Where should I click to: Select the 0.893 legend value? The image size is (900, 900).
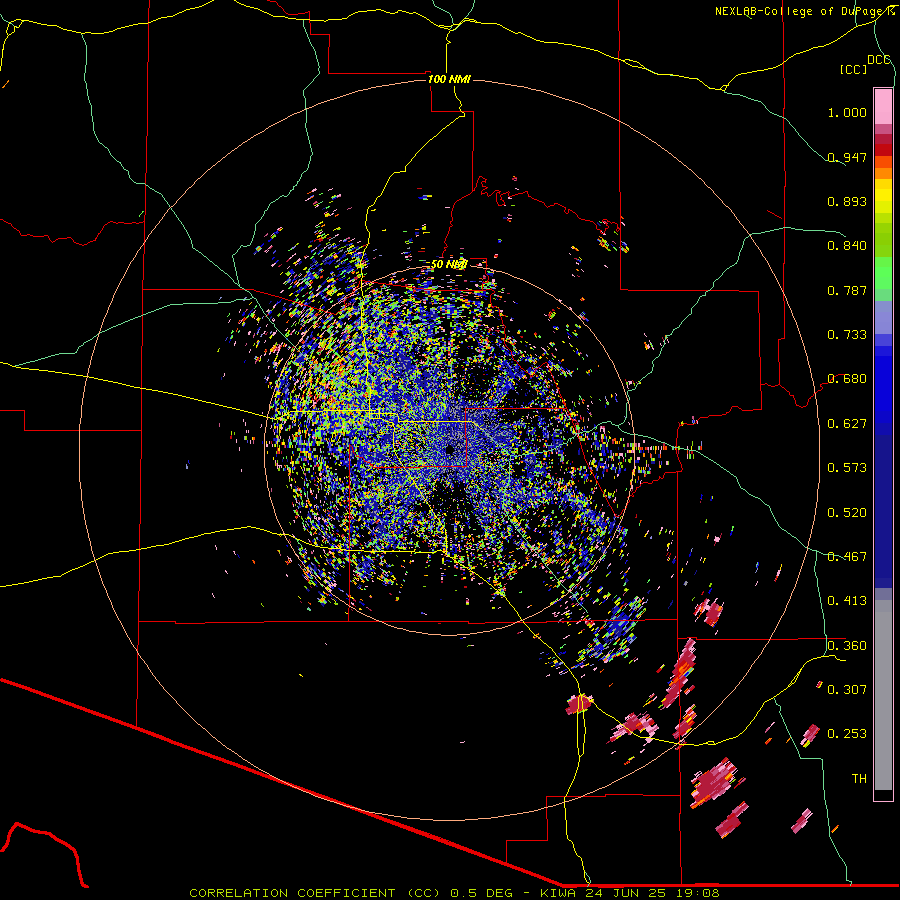[847, 201]
